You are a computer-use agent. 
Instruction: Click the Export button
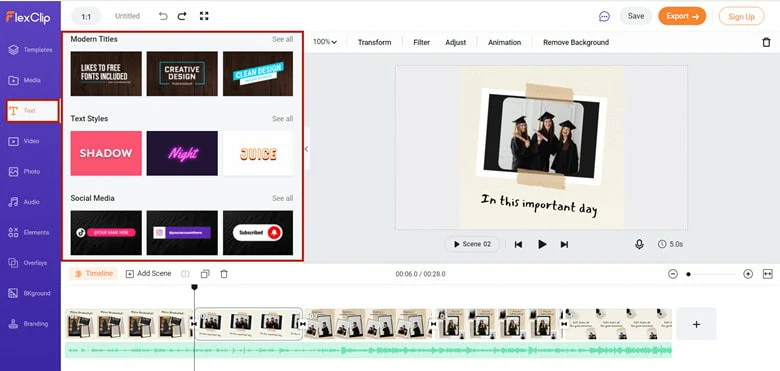pos(682,16)
